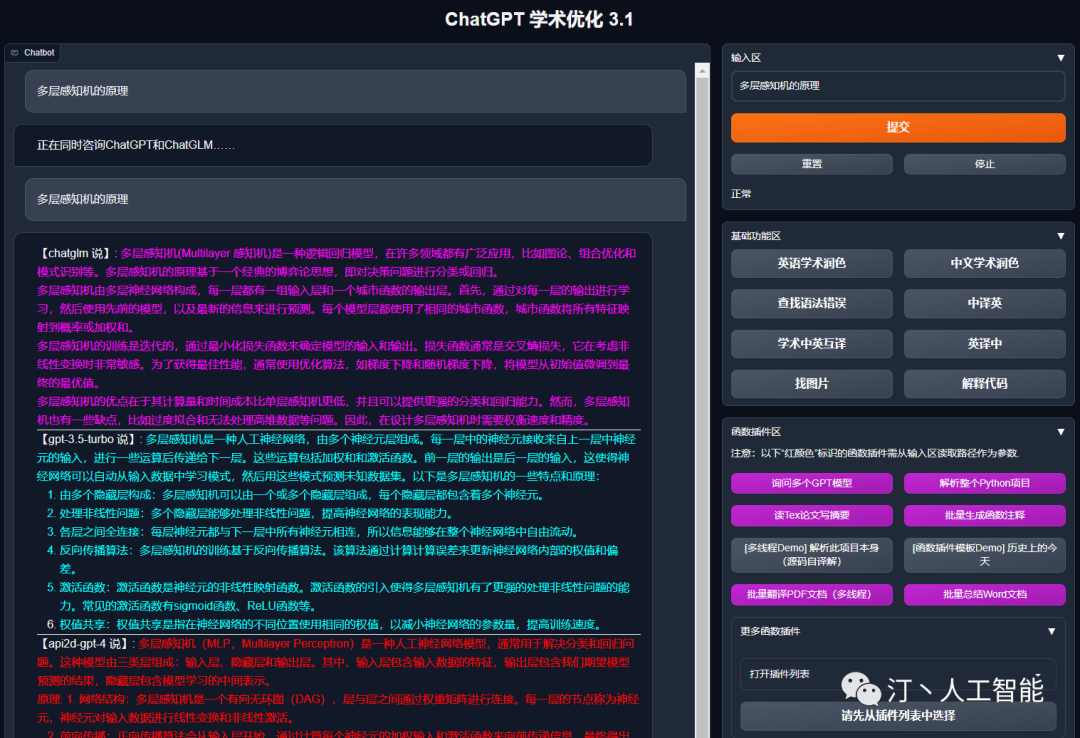
Task: Click the 【chatglm 说】 response heading
Action: click(75, 254)
